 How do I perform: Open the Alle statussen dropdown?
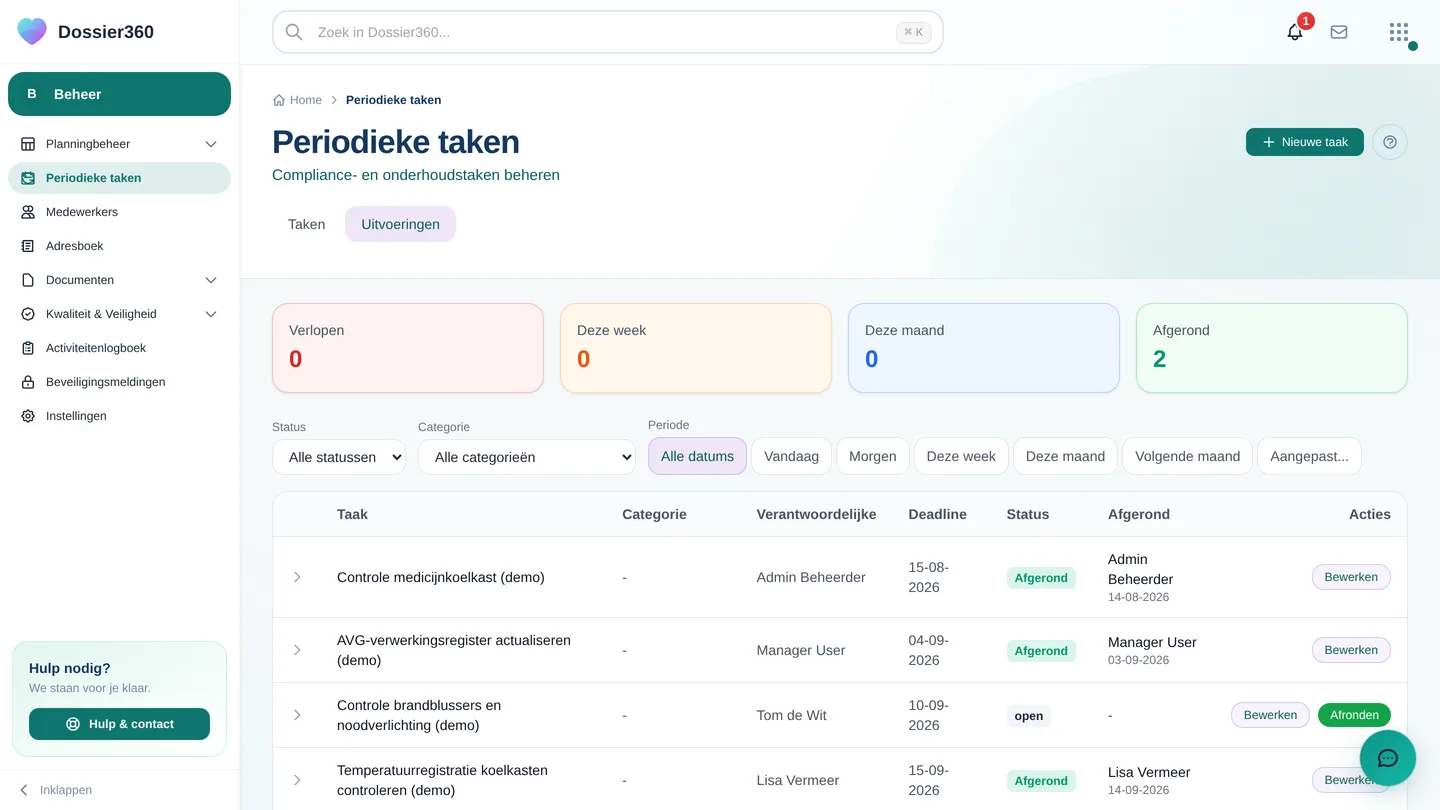coord(339,457)
